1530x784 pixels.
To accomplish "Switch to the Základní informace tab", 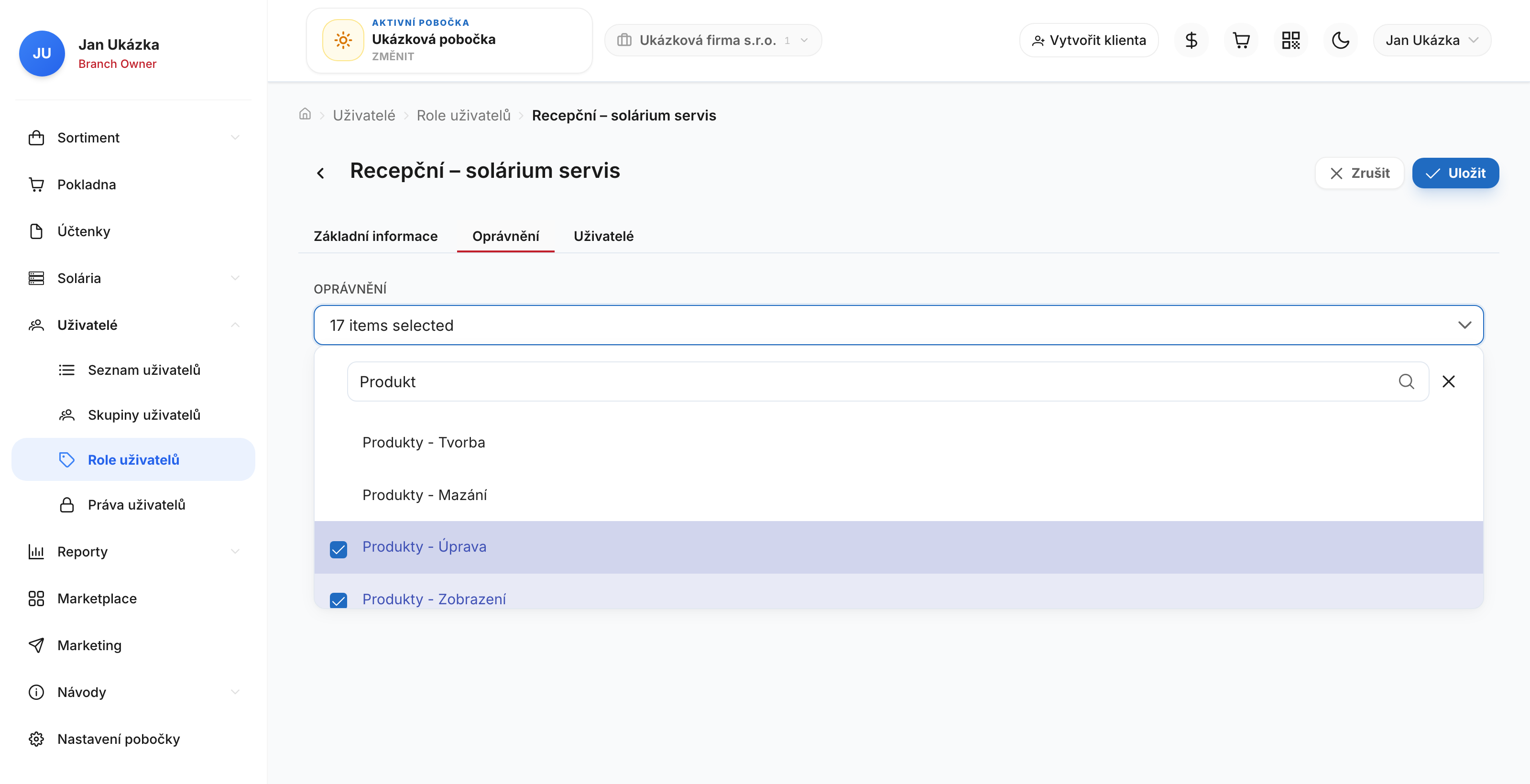I will (x=375, y=236).
